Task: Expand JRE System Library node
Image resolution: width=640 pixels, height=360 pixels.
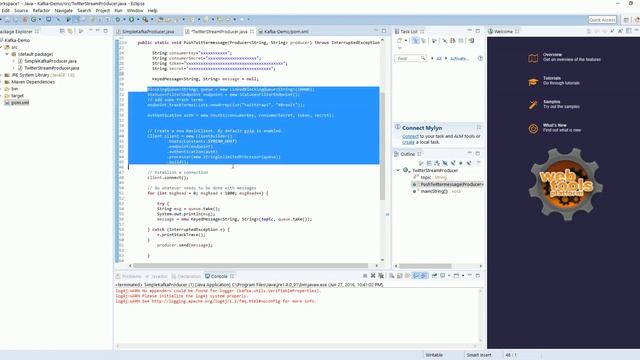Action: tap(2, 75)
